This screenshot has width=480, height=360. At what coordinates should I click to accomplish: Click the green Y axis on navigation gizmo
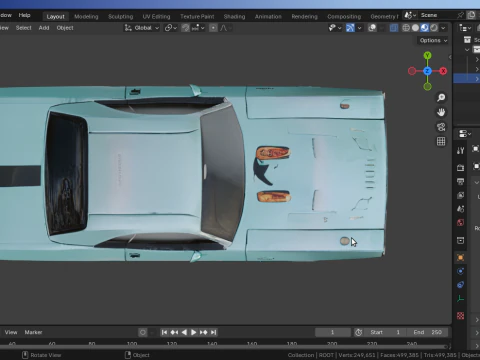[x=427, y=55]
